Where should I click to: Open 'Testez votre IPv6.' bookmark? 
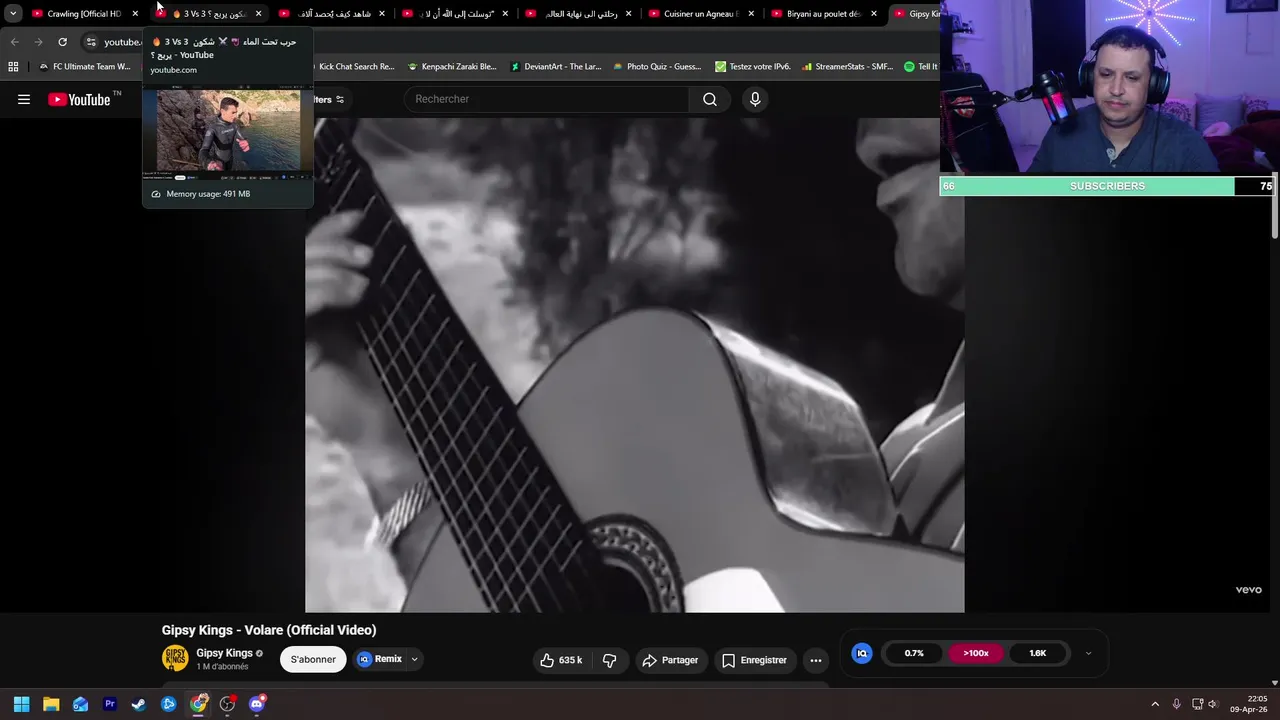[x=752, y=67]
